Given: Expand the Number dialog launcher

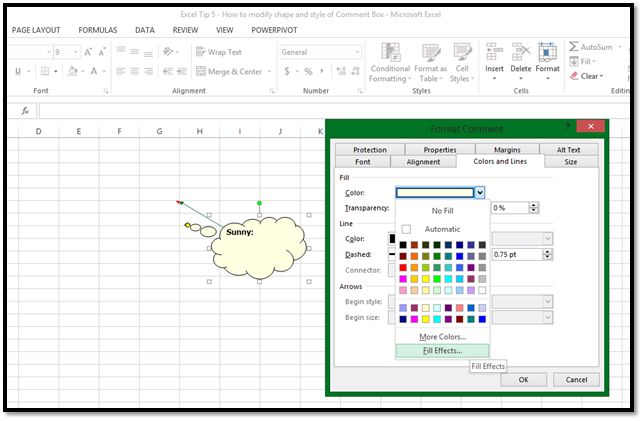Looking at the screenshot, I should click(x=360, y=91).
